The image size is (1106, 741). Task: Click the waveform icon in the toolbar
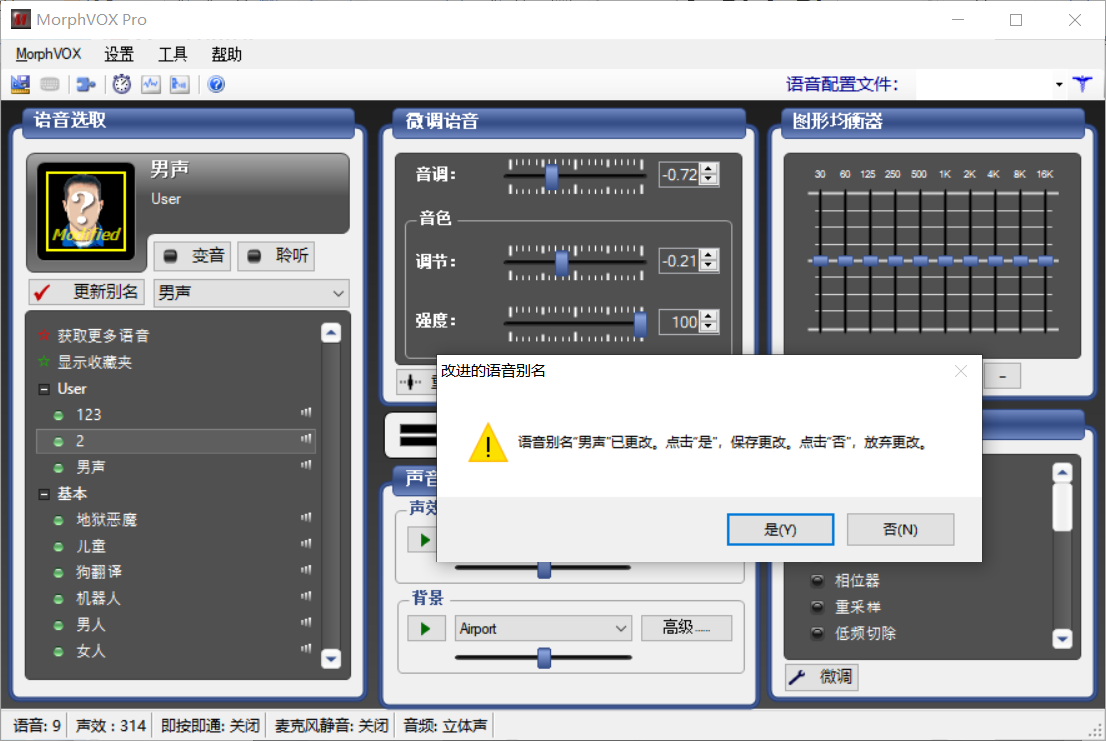pos(151,85)
